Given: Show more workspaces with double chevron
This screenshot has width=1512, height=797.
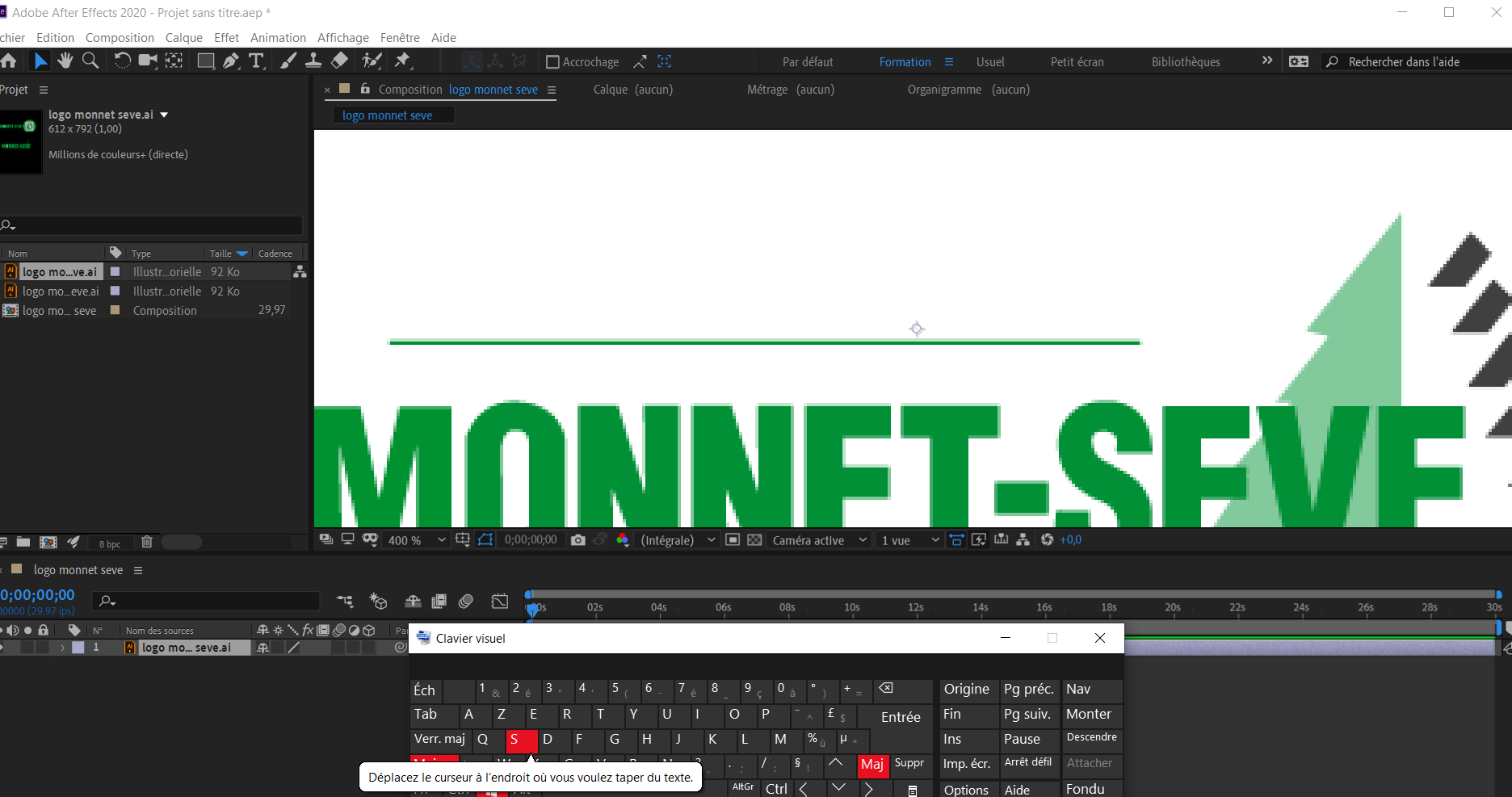Looking at the screenshot, I should point(1267,61).
